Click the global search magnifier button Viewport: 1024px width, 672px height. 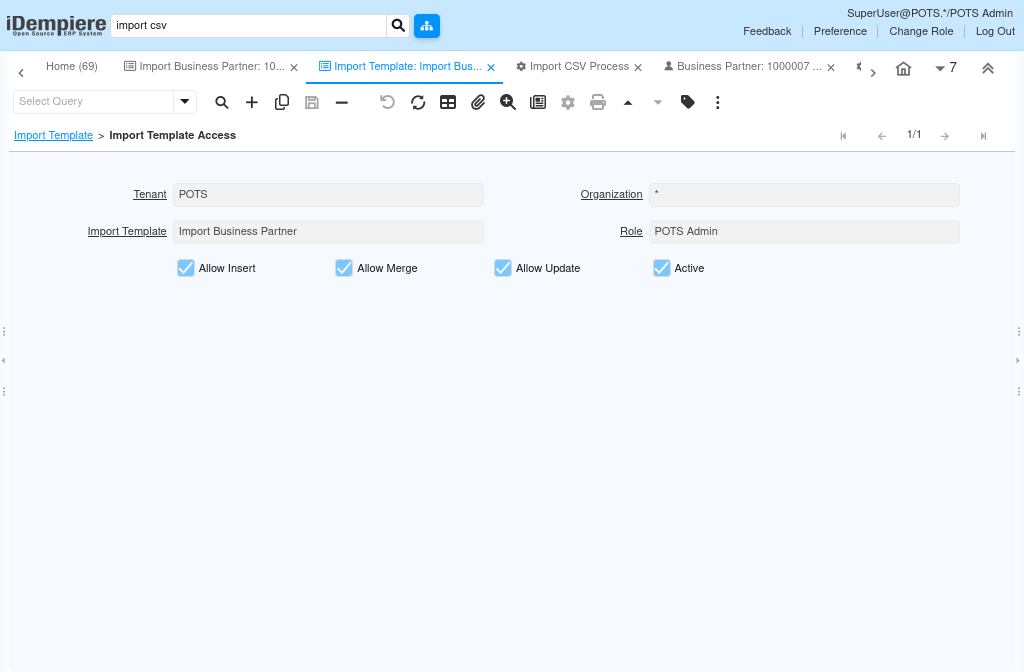[x=398, y=26]
